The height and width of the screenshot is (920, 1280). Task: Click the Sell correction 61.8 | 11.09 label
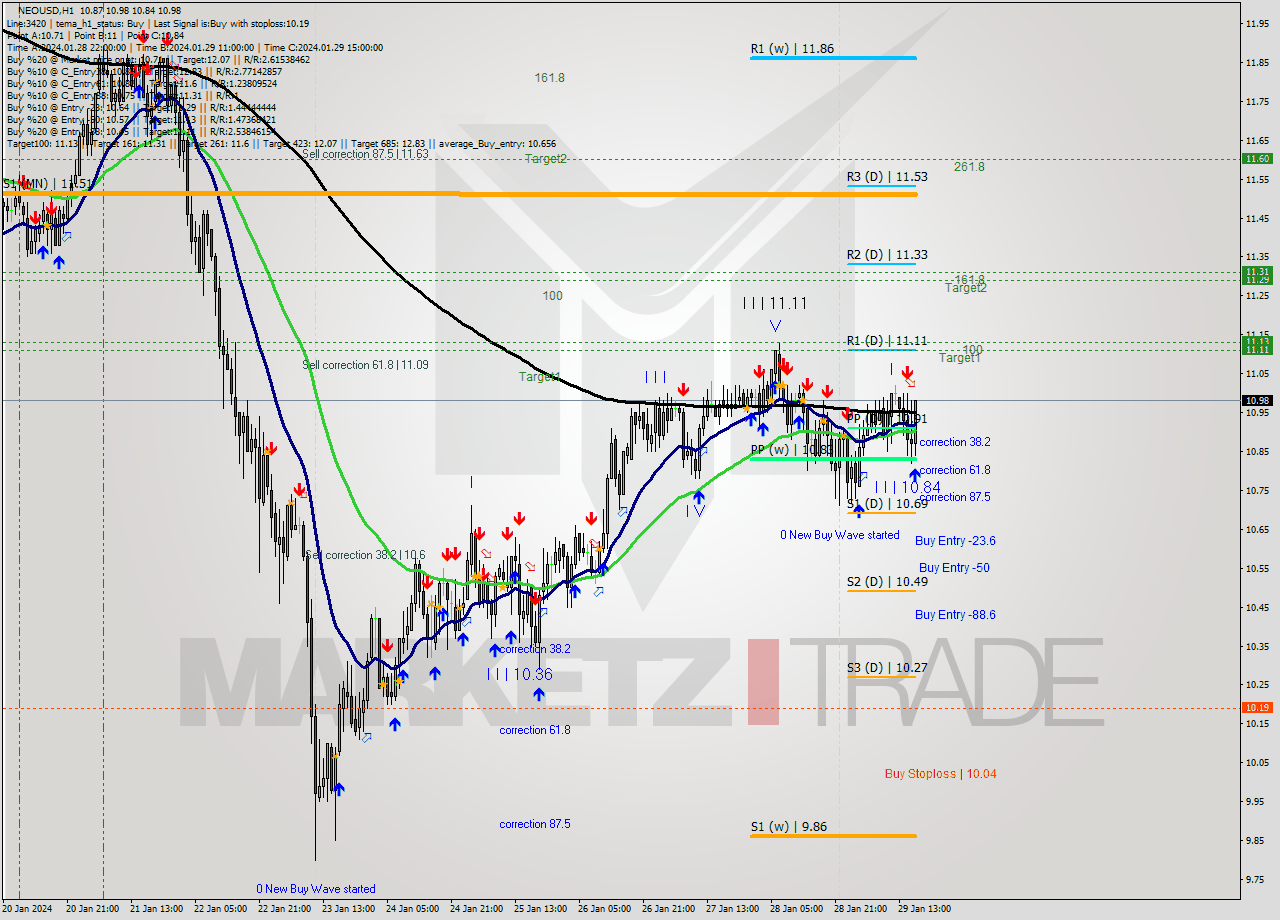click(x=365, y=365)
